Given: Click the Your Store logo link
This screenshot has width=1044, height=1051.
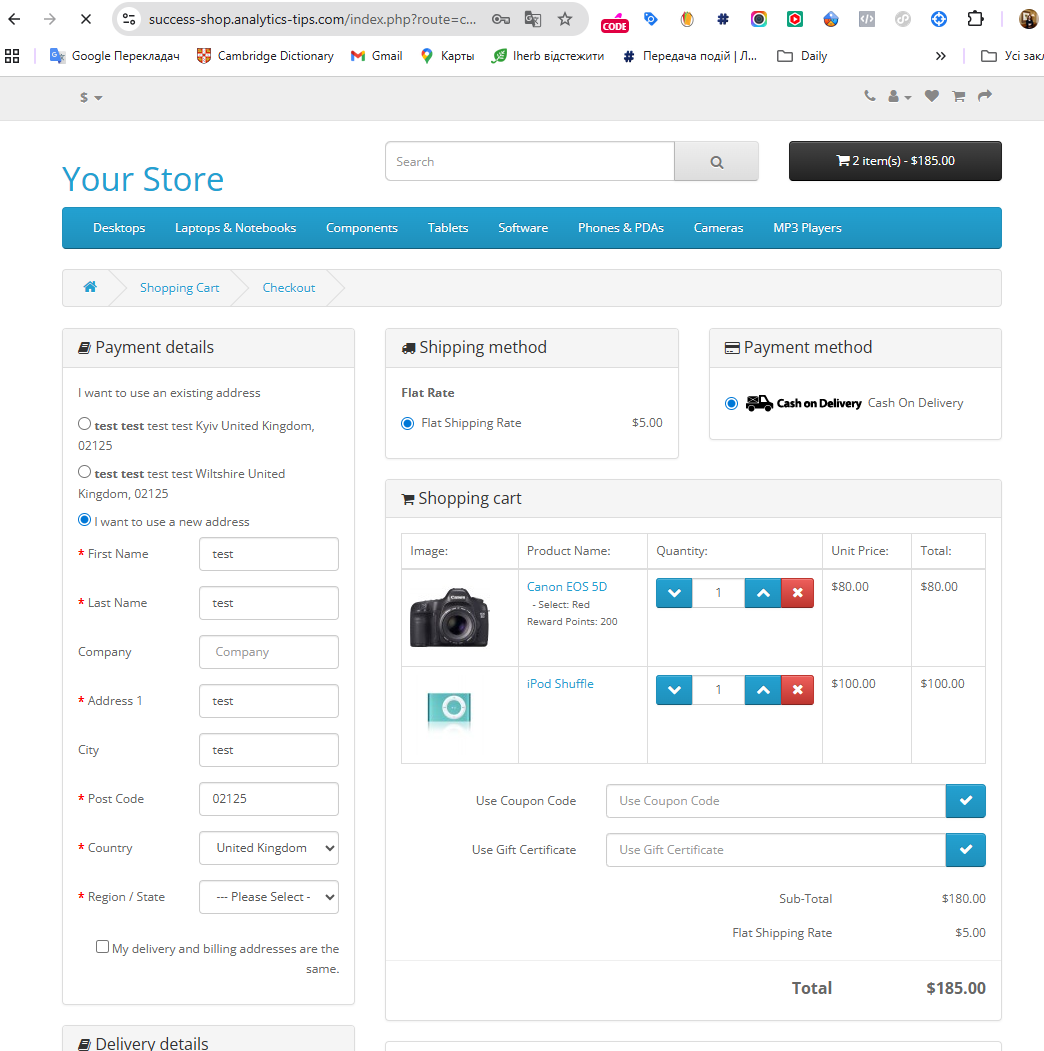Looking at the screenshot, I should point(143,179).
